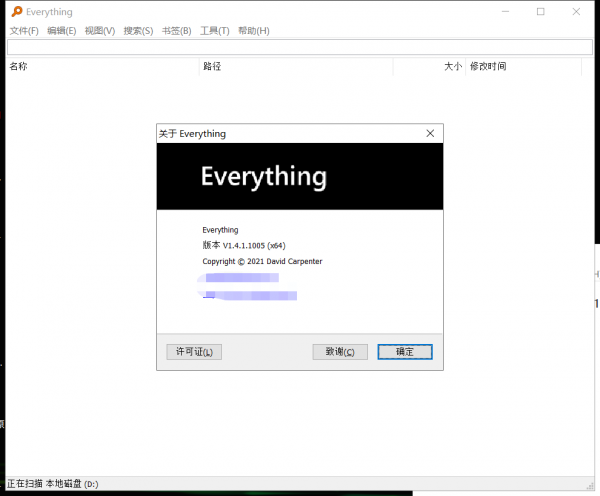The height and width of the screenshot is (496, 600).
Task: Open the 工具(T) menu
Action: (x=214, y=31)
